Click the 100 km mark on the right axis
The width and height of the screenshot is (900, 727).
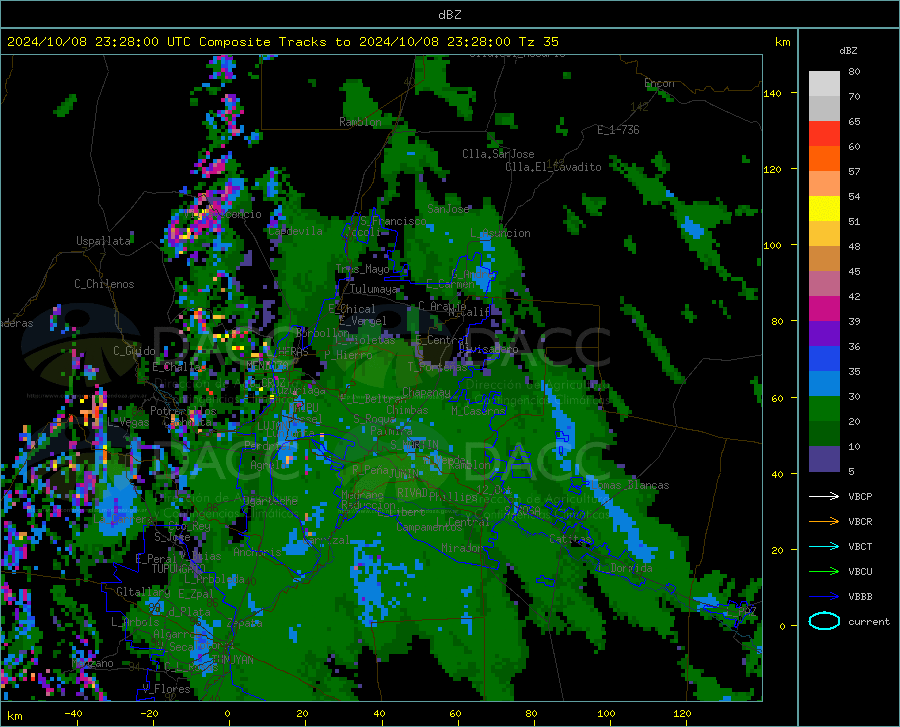click(772, 245)
